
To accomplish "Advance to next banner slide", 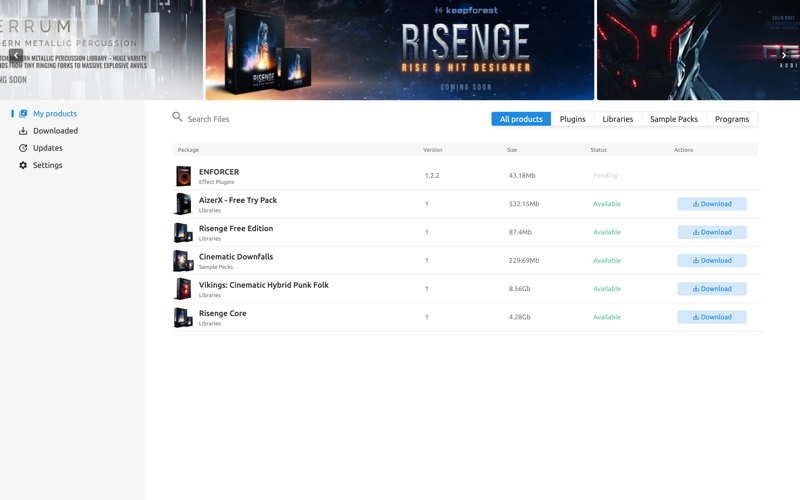I will point(784,55).
